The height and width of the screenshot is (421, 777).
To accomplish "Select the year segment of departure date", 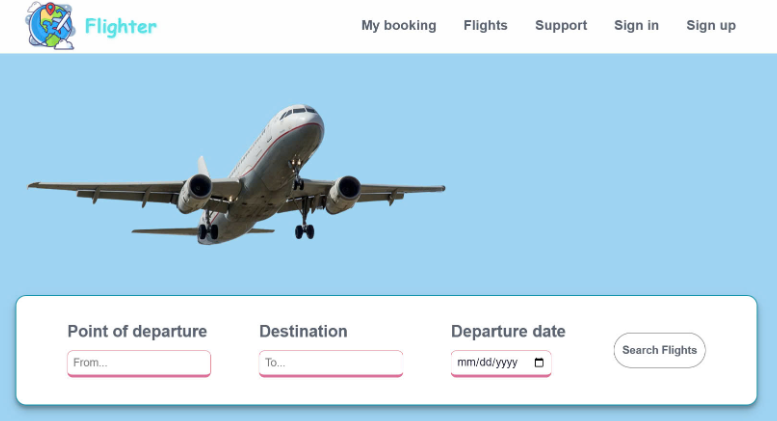I will [x=506, y=363].
